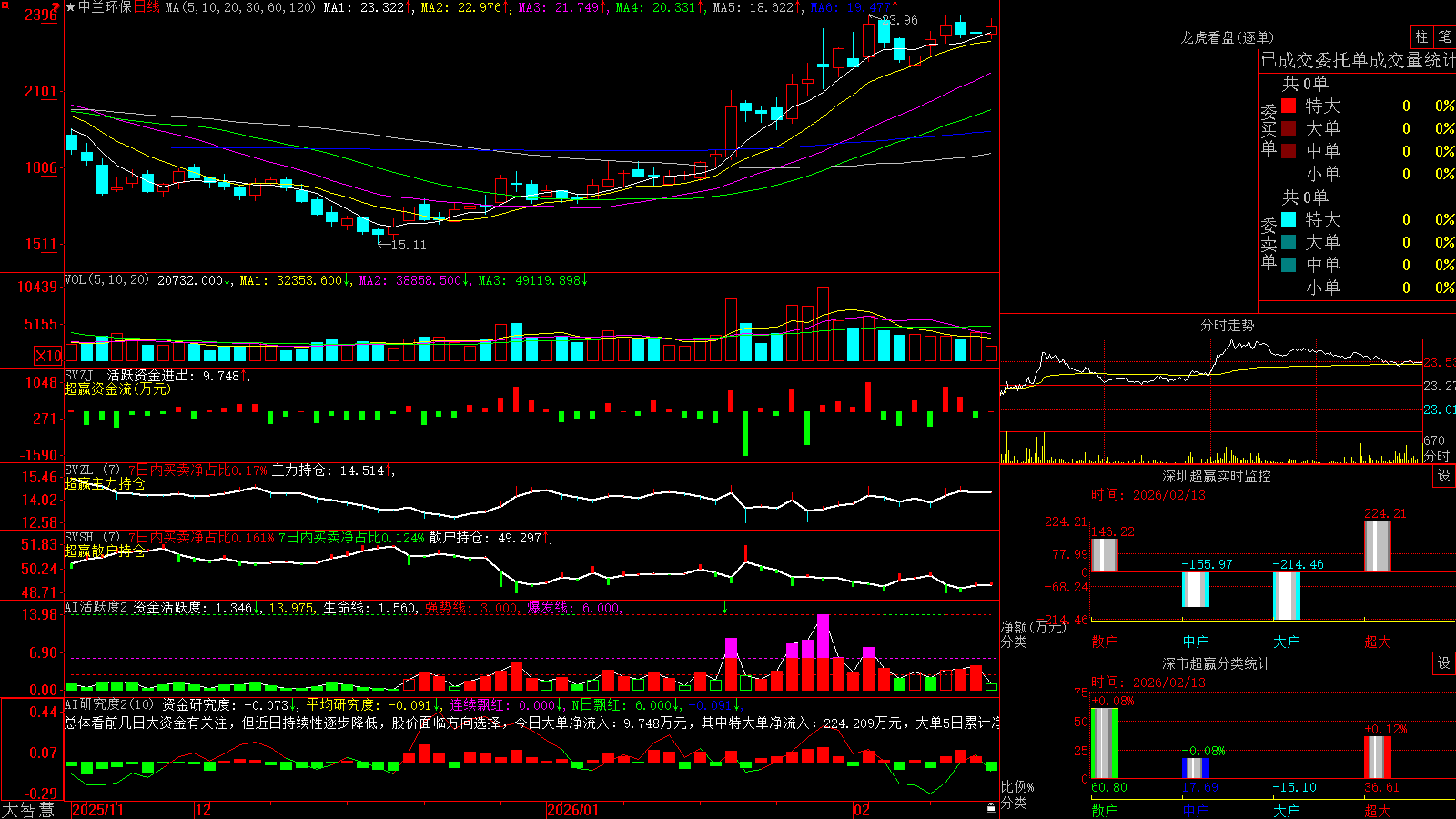Select the SVZJ indicator label
Screen dimensions: 1456x819
tap(79, 375)
